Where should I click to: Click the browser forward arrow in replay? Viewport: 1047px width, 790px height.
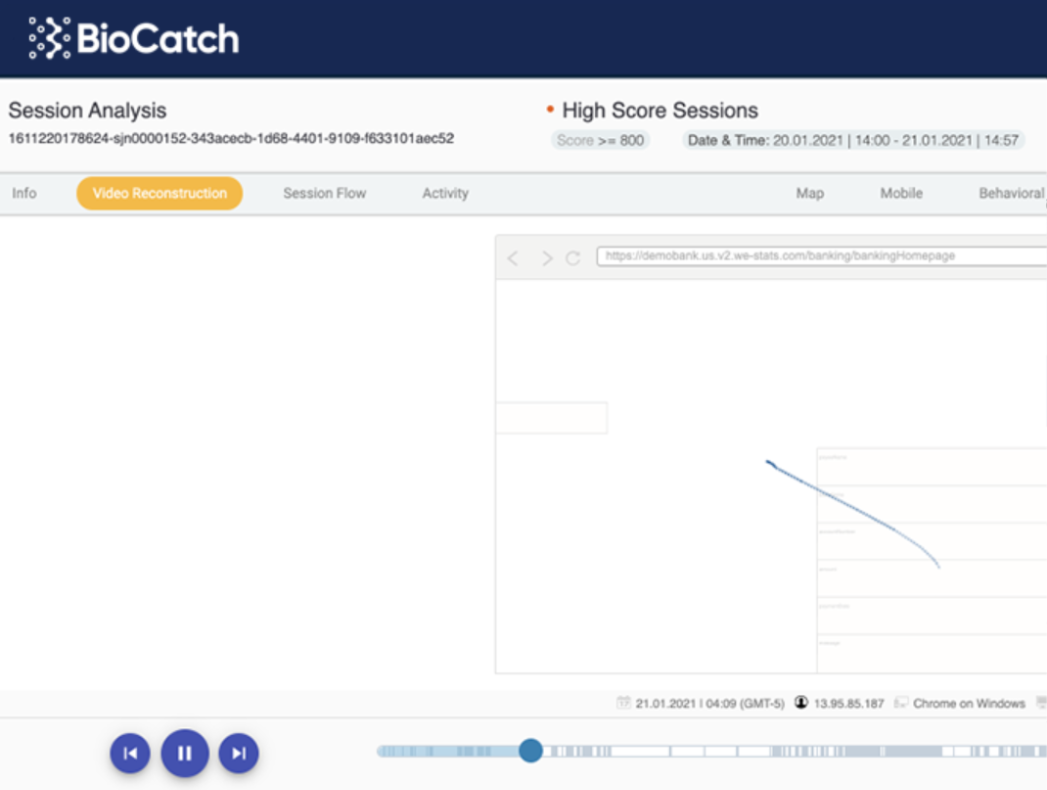point(547,258)
